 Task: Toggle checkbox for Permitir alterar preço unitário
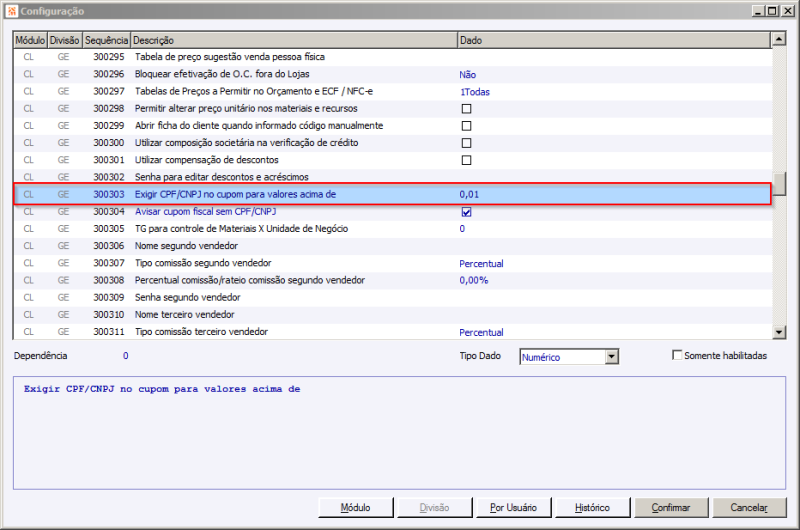tap(466, 109)
